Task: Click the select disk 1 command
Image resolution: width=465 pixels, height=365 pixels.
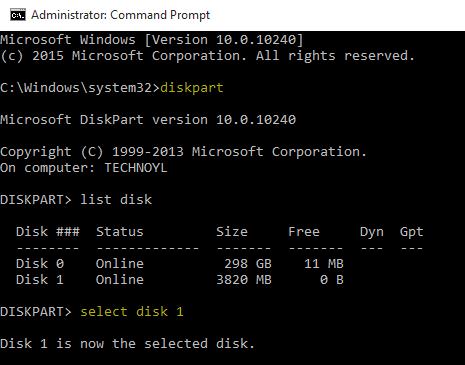Action: (132, 312)
